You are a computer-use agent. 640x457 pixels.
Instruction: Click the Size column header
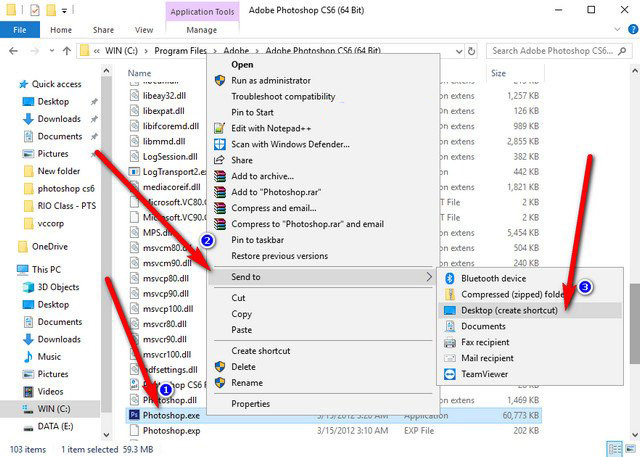click(x=498, y=73)
